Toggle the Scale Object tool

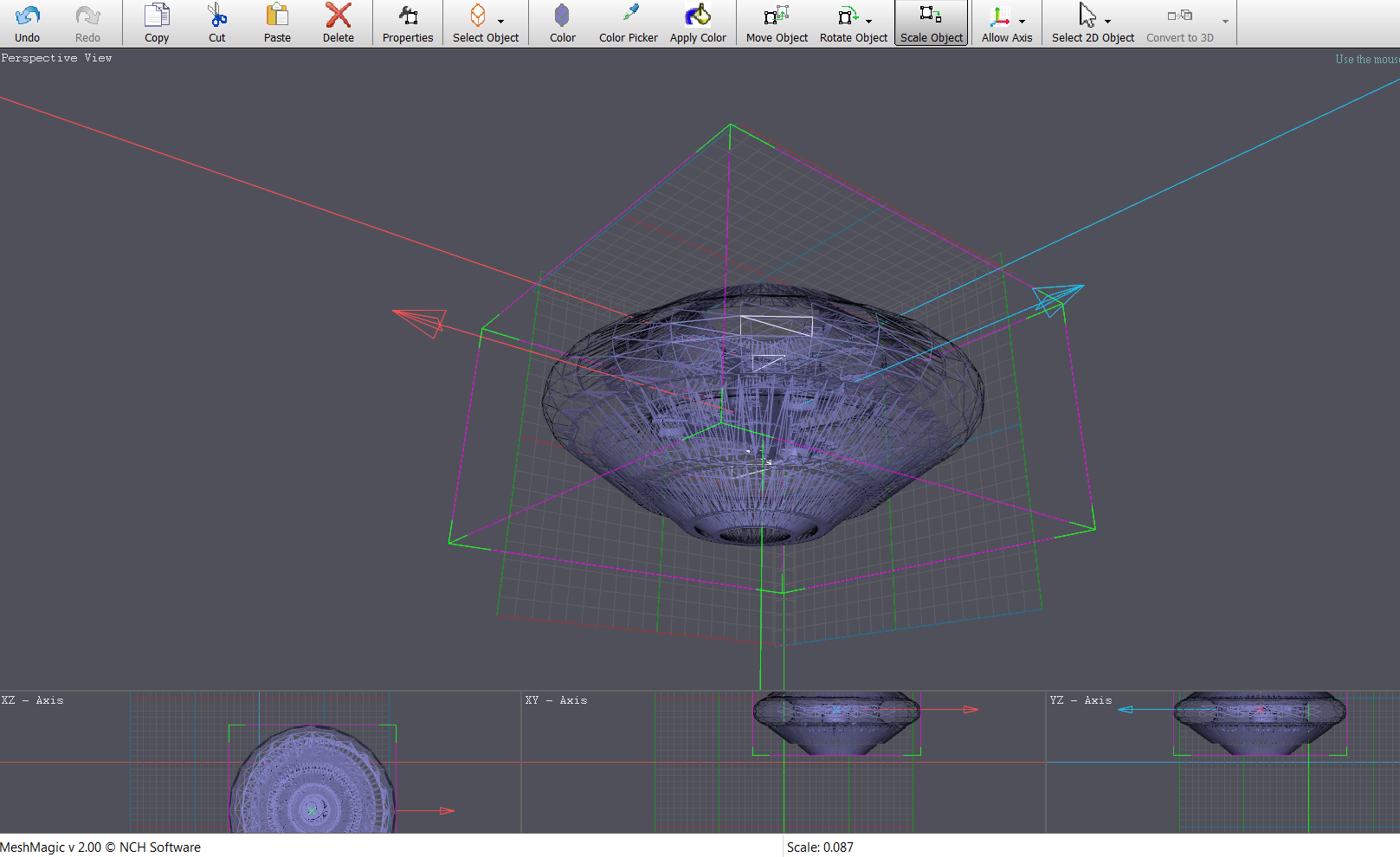(932, 23)
